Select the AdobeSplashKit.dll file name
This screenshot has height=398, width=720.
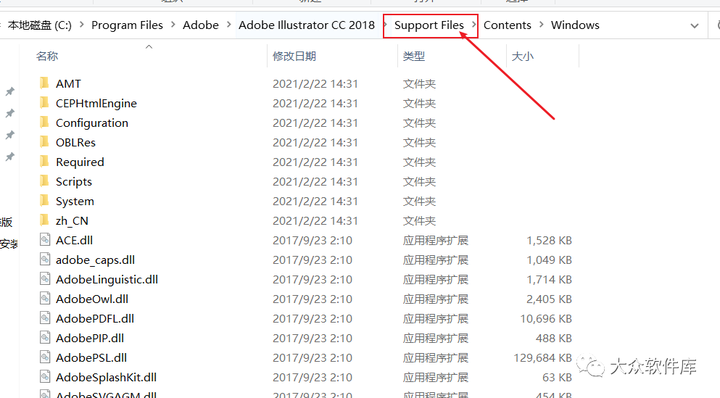pos(106,377)
